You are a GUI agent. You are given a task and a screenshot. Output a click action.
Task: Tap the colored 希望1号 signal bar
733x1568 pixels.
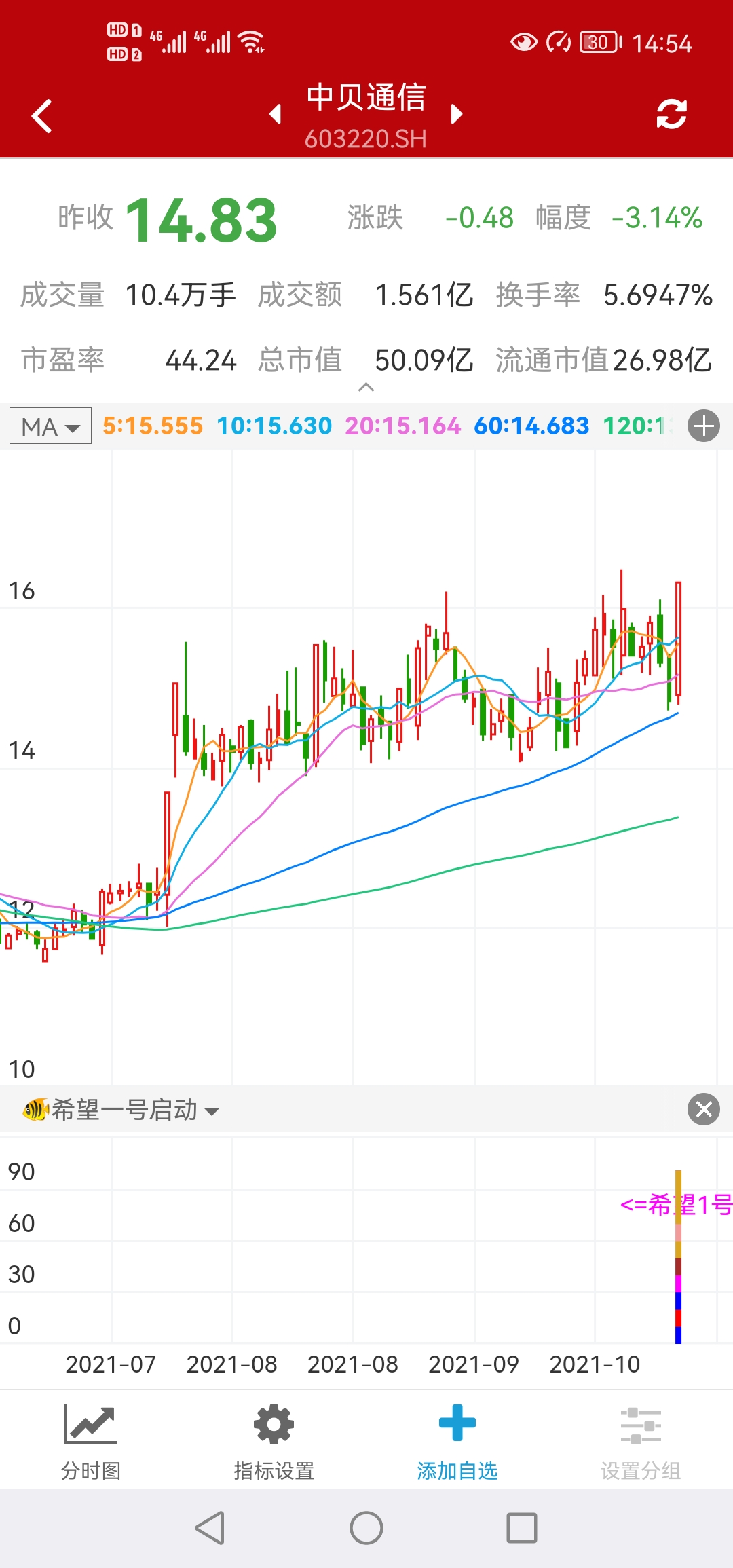coord(678,1256)
